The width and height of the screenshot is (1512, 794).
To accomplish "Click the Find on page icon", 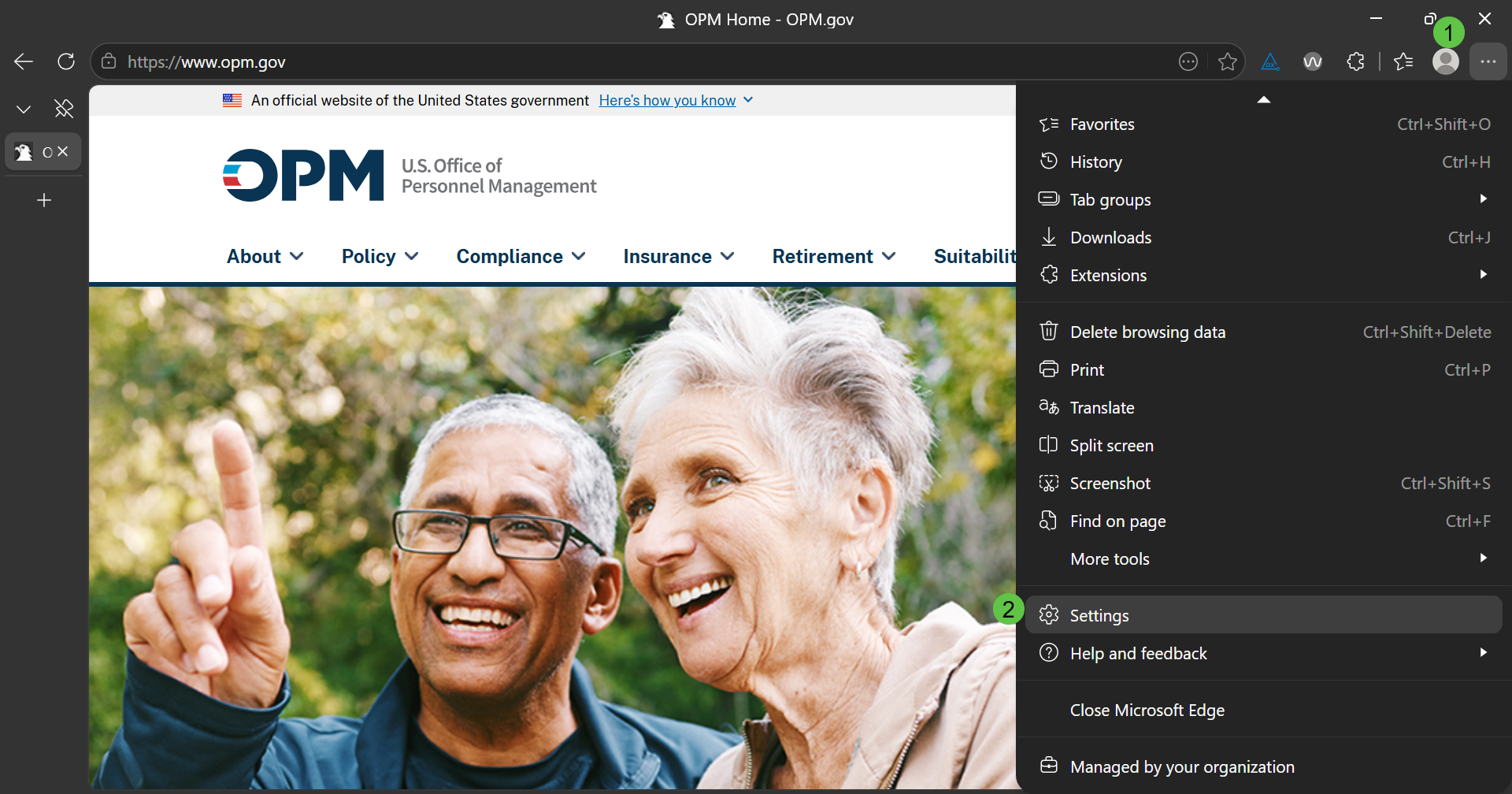I will [1048, 520].
